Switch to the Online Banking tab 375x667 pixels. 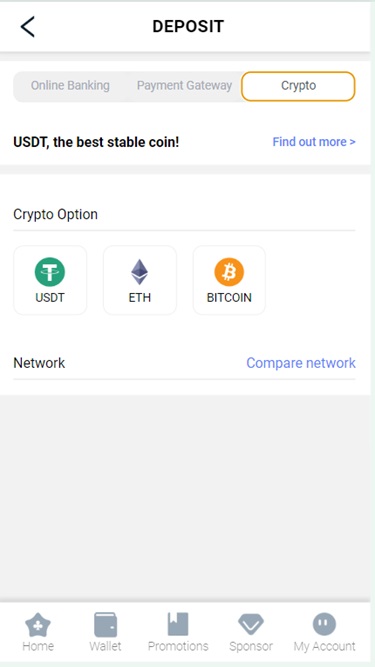(x=70, y=86)
